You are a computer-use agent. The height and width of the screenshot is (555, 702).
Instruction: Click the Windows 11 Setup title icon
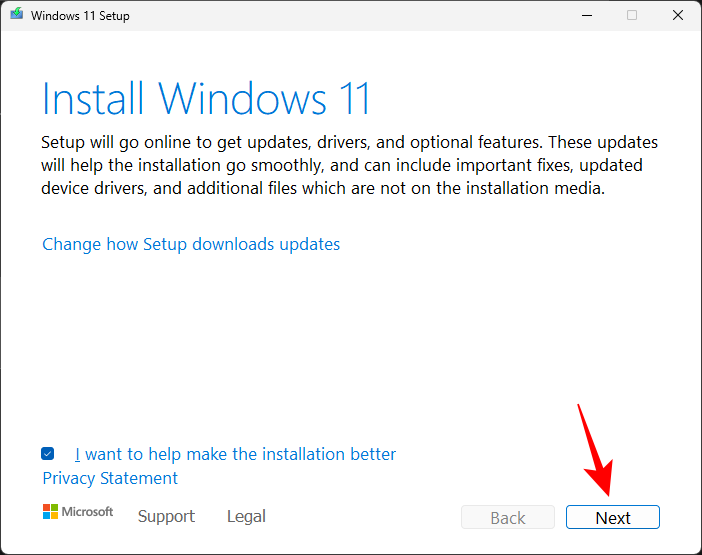point(17,14)
